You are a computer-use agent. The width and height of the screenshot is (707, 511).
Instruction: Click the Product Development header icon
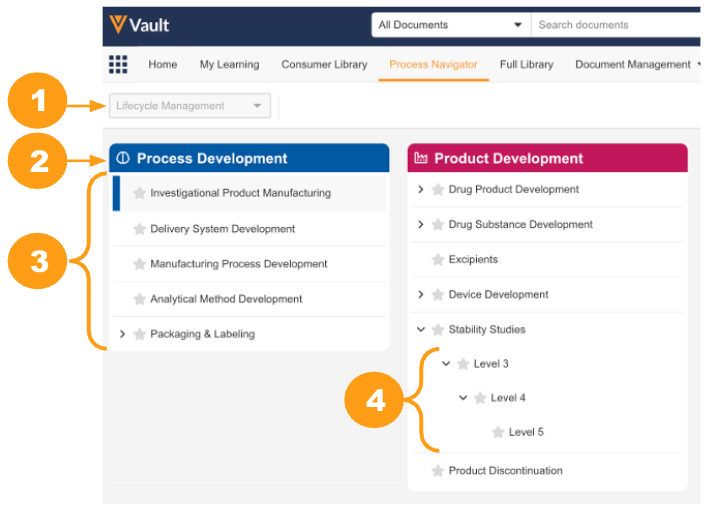[x=421, y=158]
